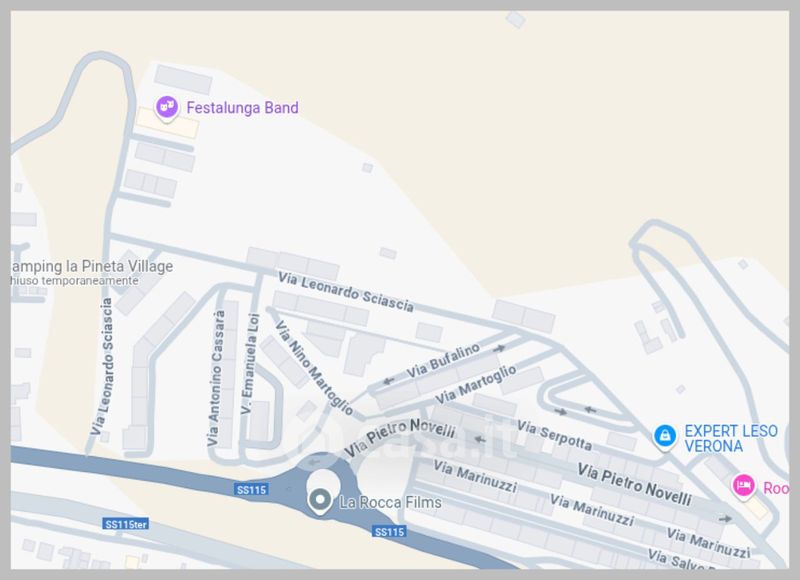Click the SS115 shield below La Rocca Films
This screenshot has width=800, height=580.
389,532
